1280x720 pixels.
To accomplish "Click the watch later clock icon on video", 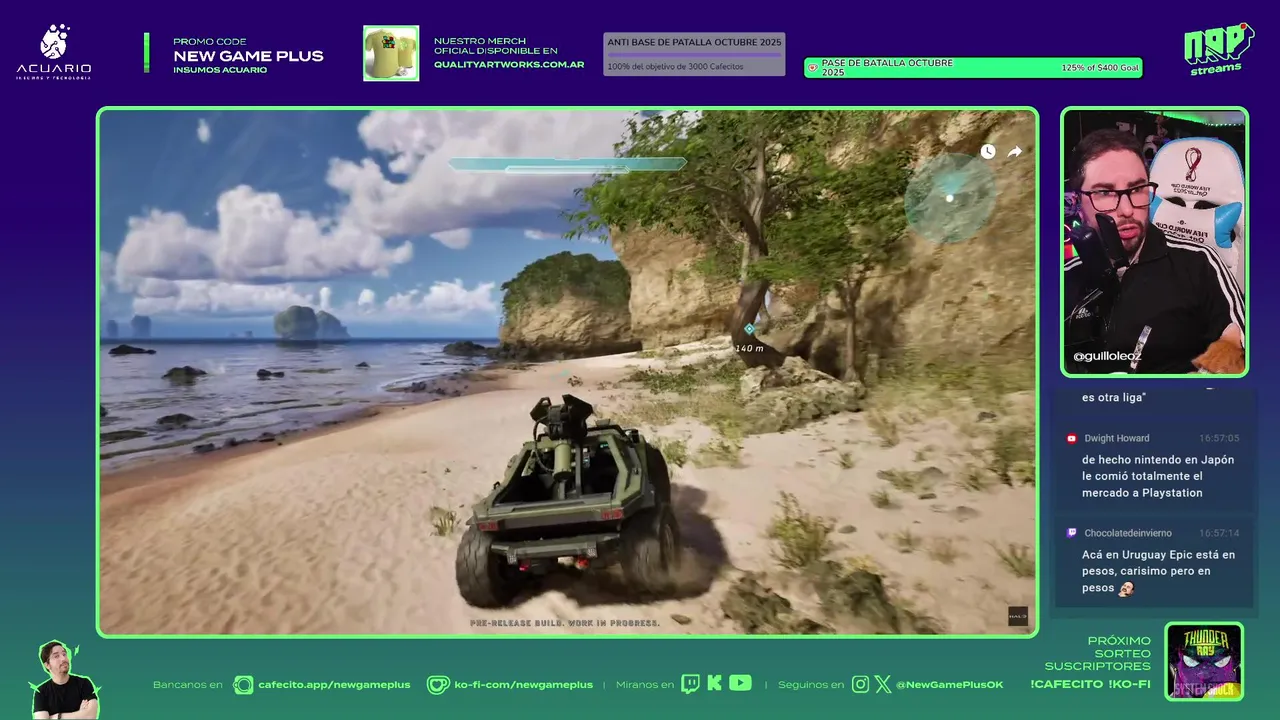I will [988, 152].
